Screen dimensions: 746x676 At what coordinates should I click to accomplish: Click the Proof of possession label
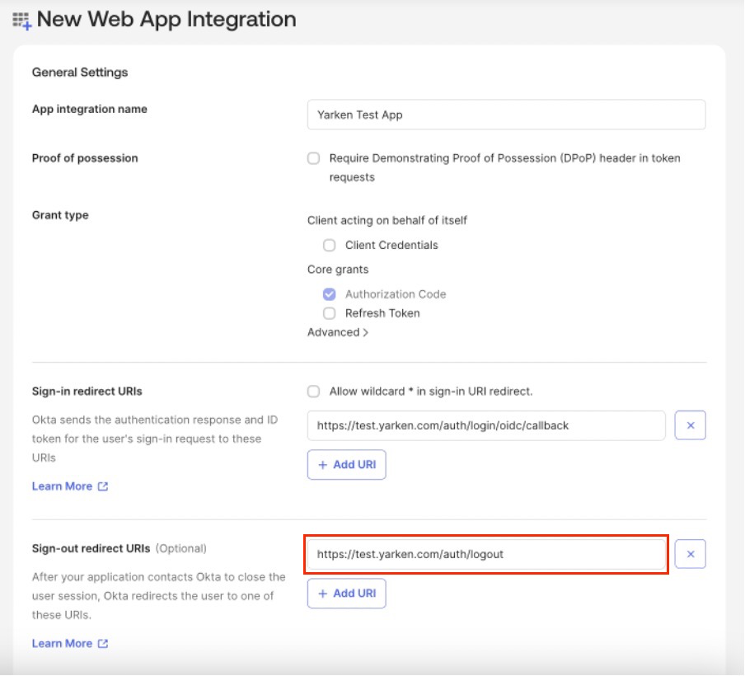(x=85, y=158)
